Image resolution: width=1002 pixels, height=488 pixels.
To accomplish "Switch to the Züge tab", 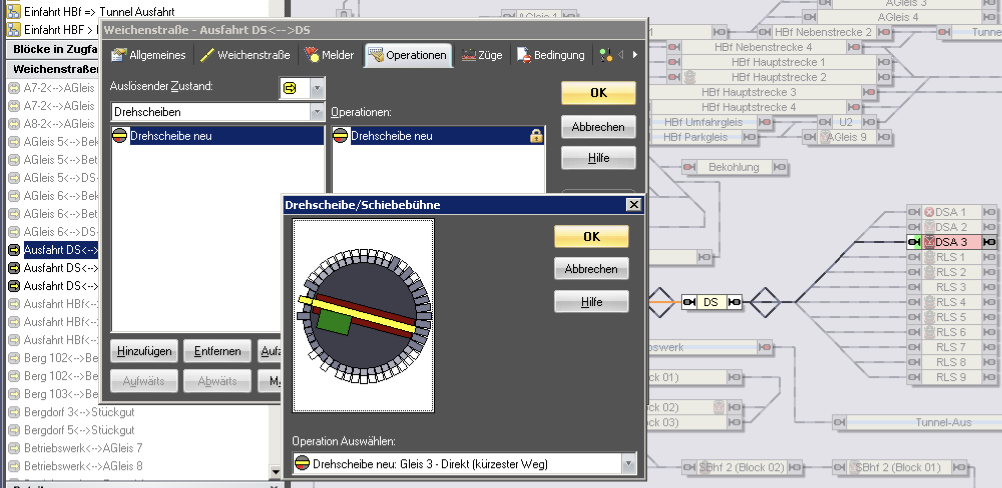I will point(484,55).
